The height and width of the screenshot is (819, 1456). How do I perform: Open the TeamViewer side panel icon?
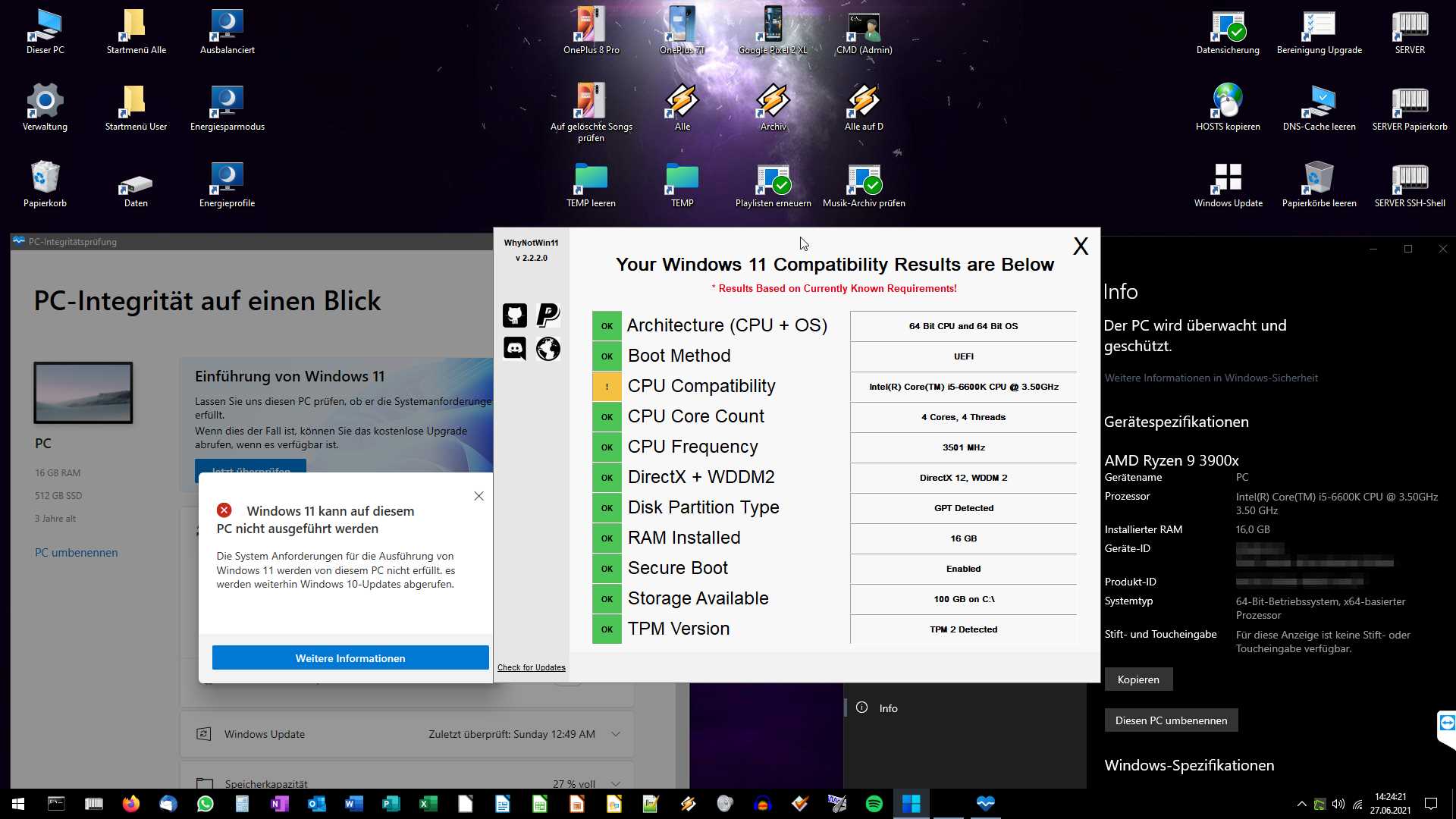point(1447,724)
